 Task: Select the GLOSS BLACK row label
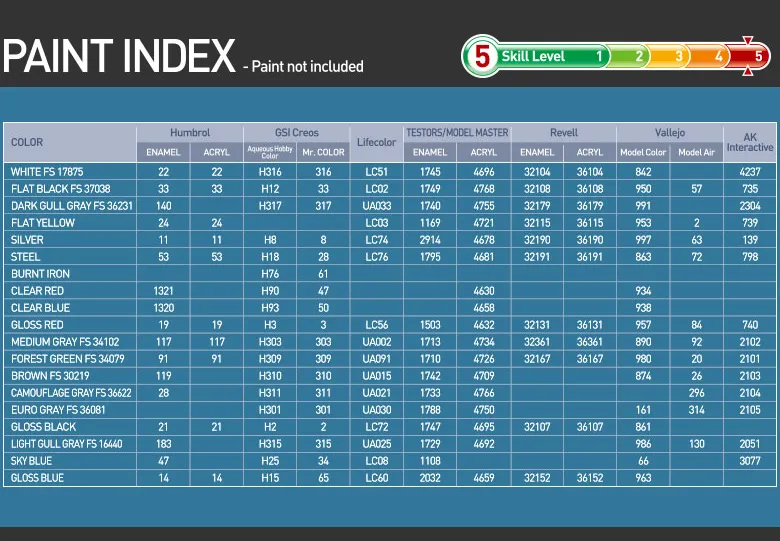pos(43,427)
